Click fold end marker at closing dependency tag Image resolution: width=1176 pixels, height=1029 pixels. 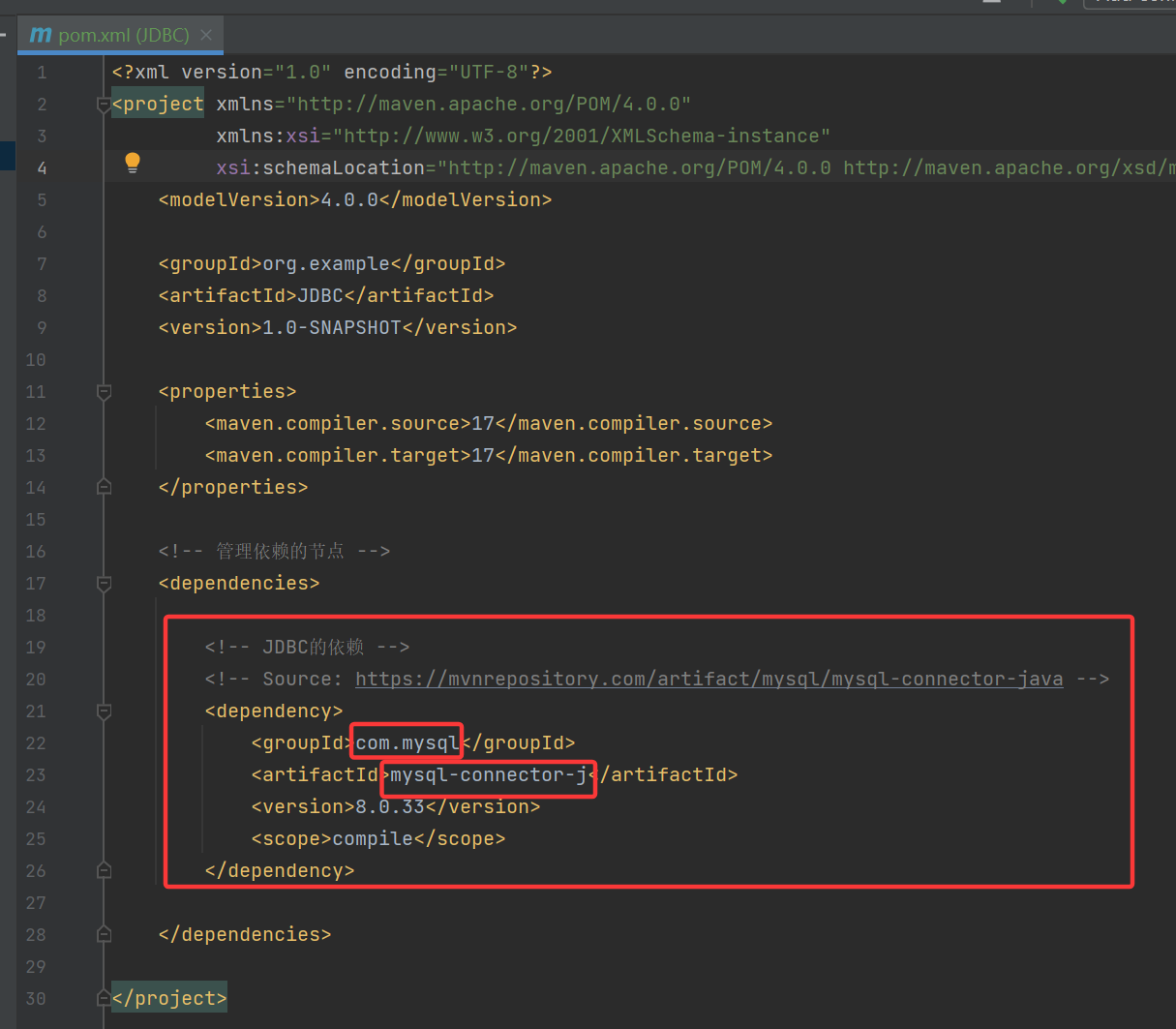pyautogui.click(x=104, y=870)
